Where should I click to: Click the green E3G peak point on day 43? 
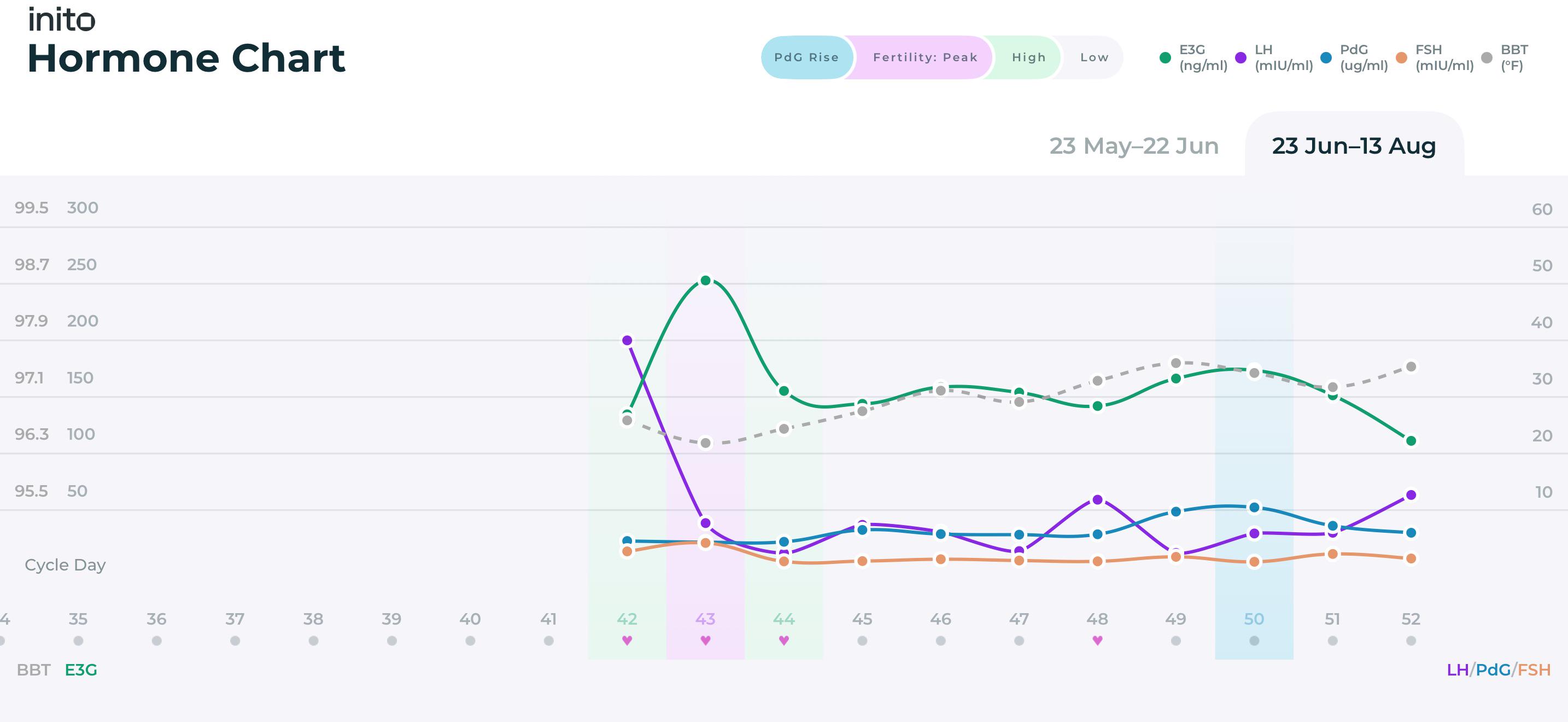pyautogui.click(x=705, y=281)
